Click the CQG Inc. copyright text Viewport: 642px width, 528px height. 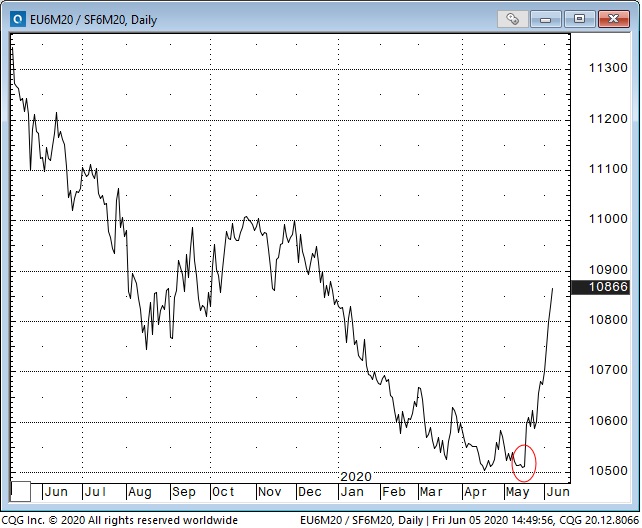coord(119,520)
